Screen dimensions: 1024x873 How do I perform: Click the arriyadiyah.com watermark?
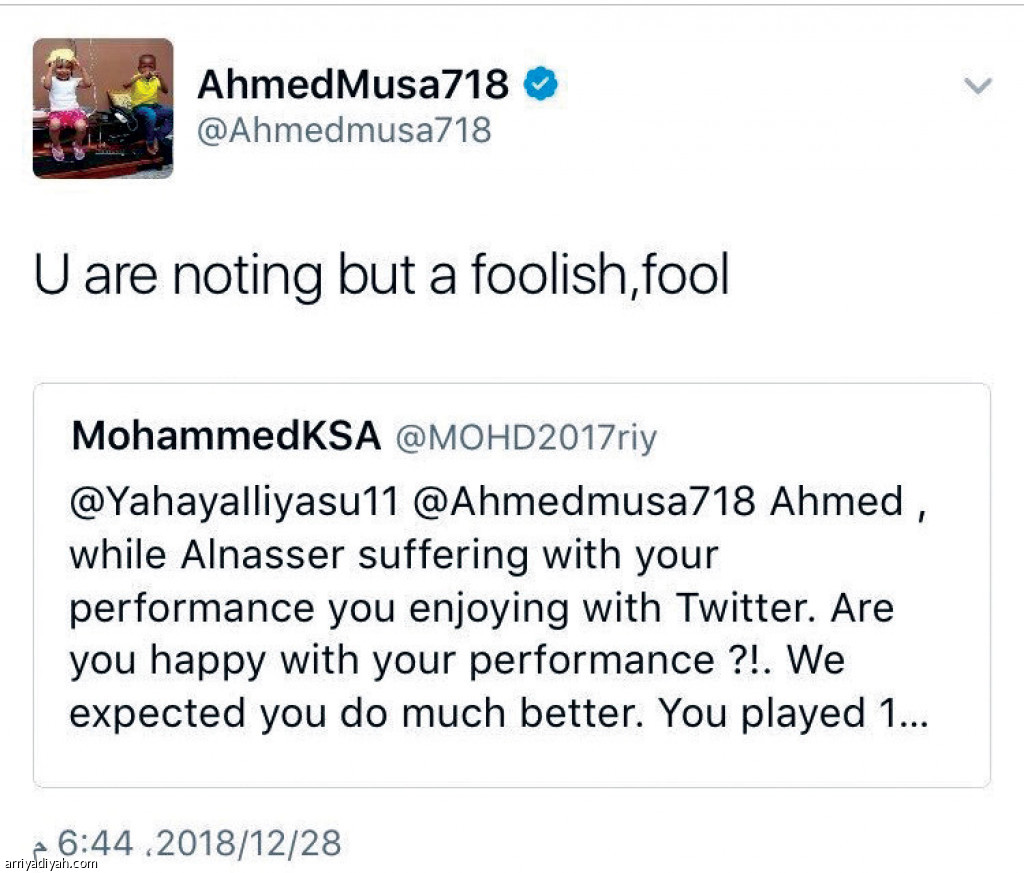tap(51, 863)
